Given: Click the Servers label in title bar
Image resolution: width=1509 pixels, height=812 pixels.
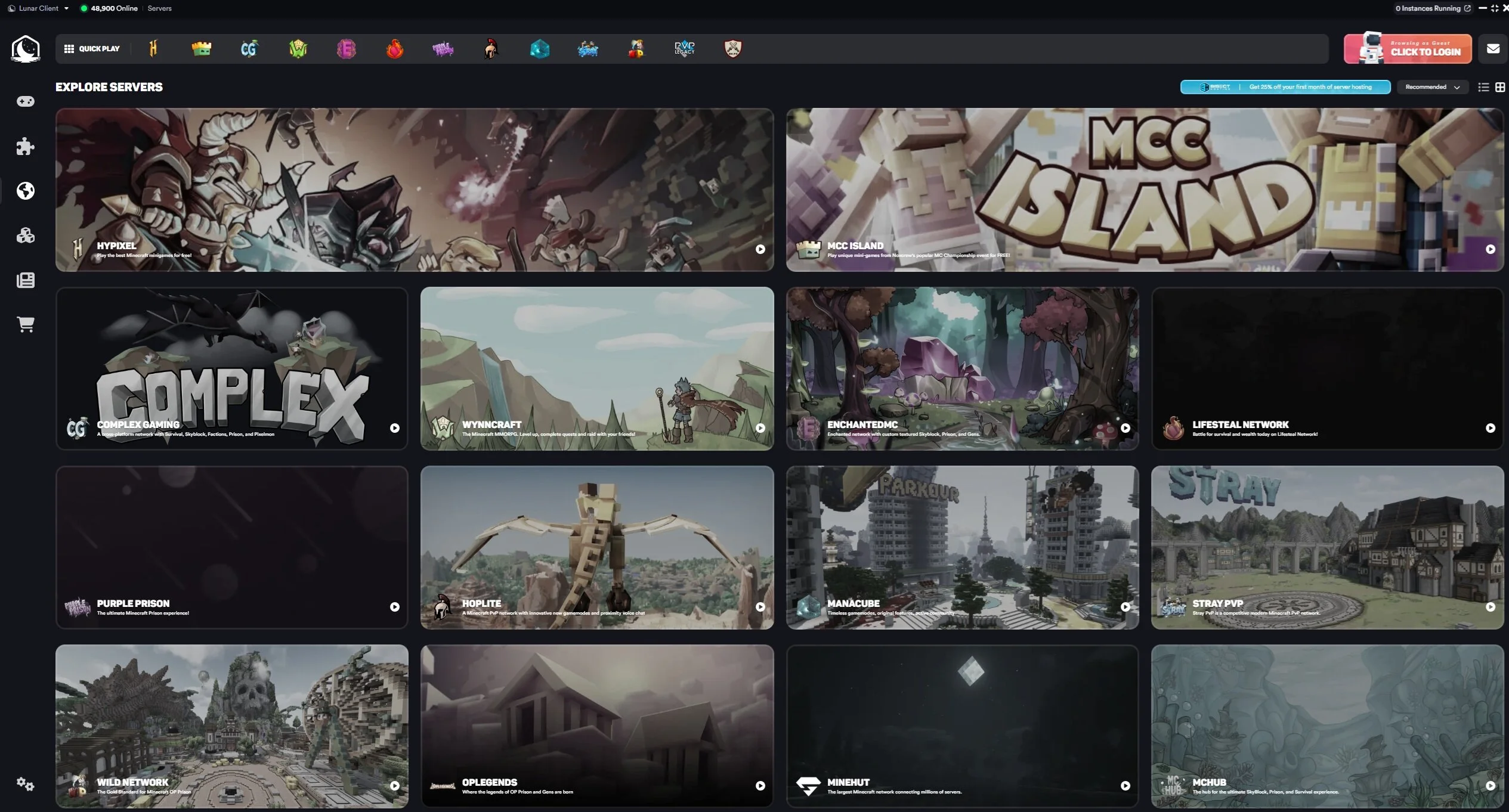Looking at the screenshot, I should tap(159, 8).
